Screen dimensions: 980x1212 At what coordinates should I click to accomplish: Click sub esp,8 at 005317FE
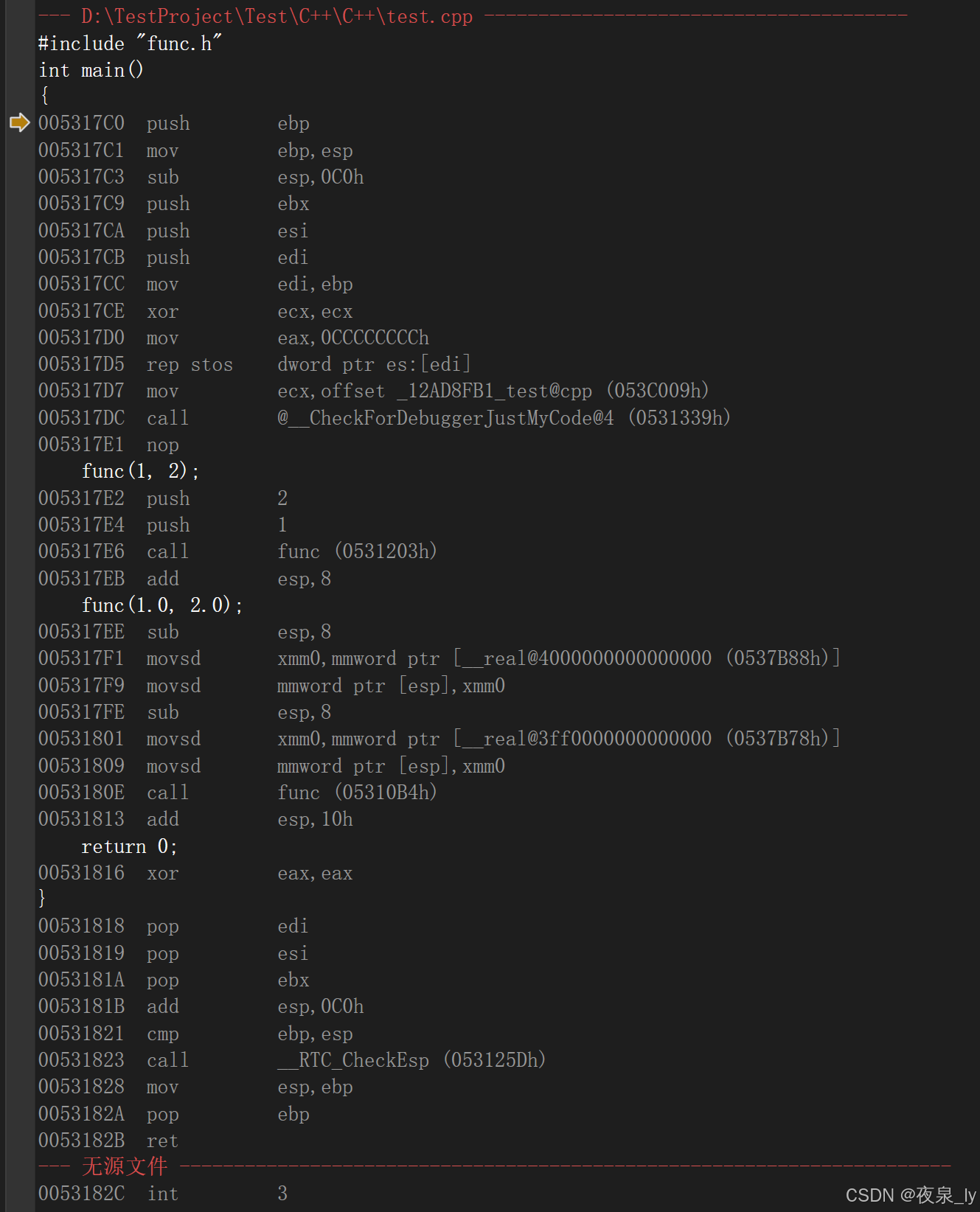184,712
